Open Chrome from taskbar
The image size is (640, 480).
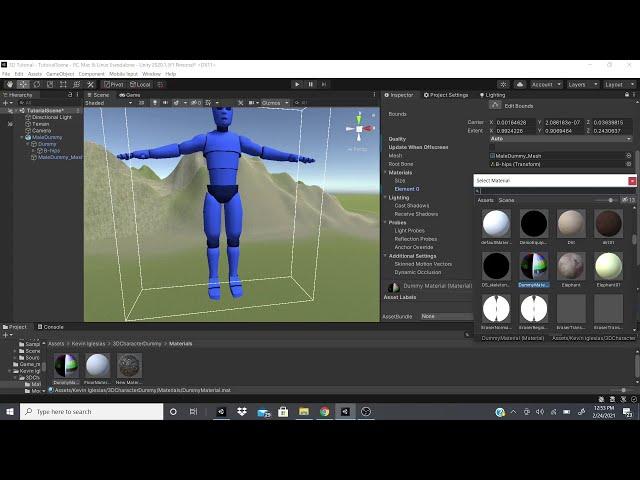[324, 412]
